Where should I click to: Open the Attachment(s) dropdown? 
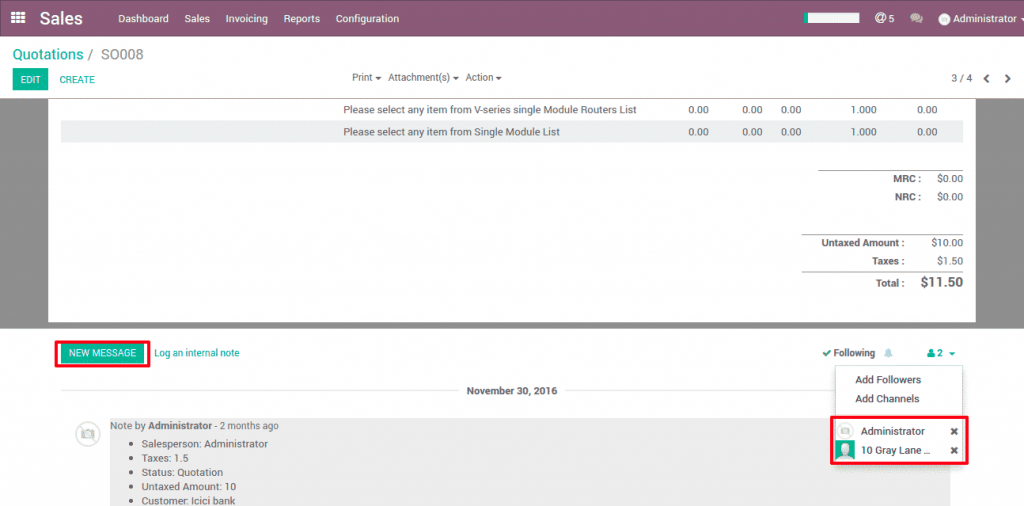click(423, 78)
